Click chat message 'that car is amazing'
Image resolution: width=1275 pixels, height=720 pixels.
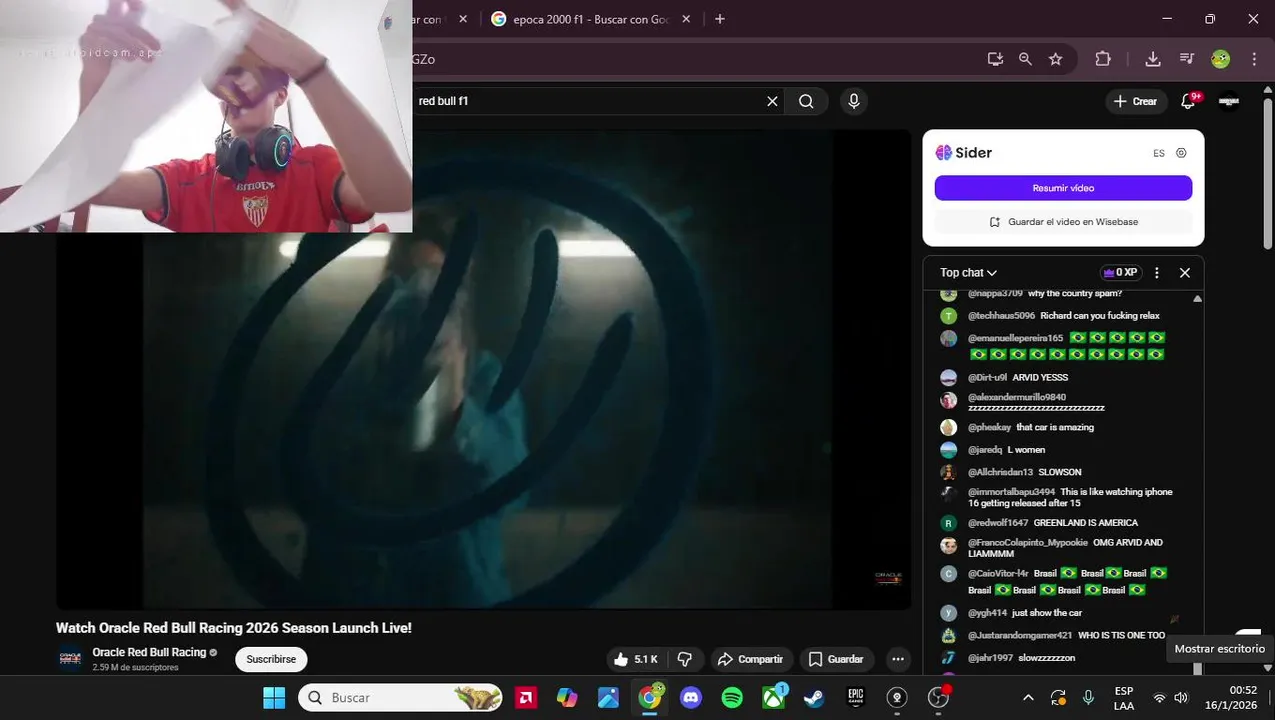[1054, 428]
